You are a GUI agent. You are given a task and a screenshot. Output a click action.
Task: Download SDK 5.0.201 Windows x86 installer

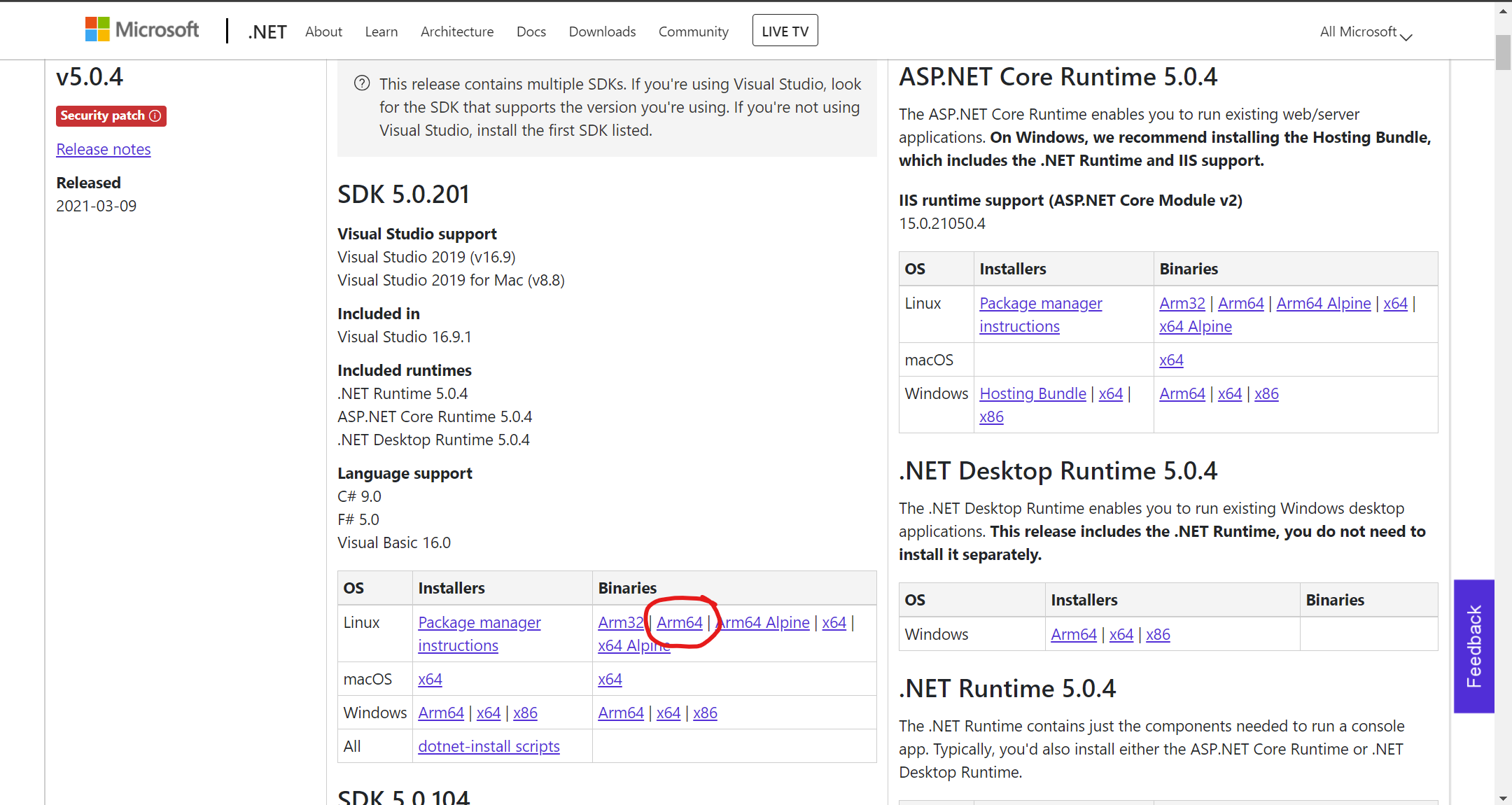click(525, 713)
